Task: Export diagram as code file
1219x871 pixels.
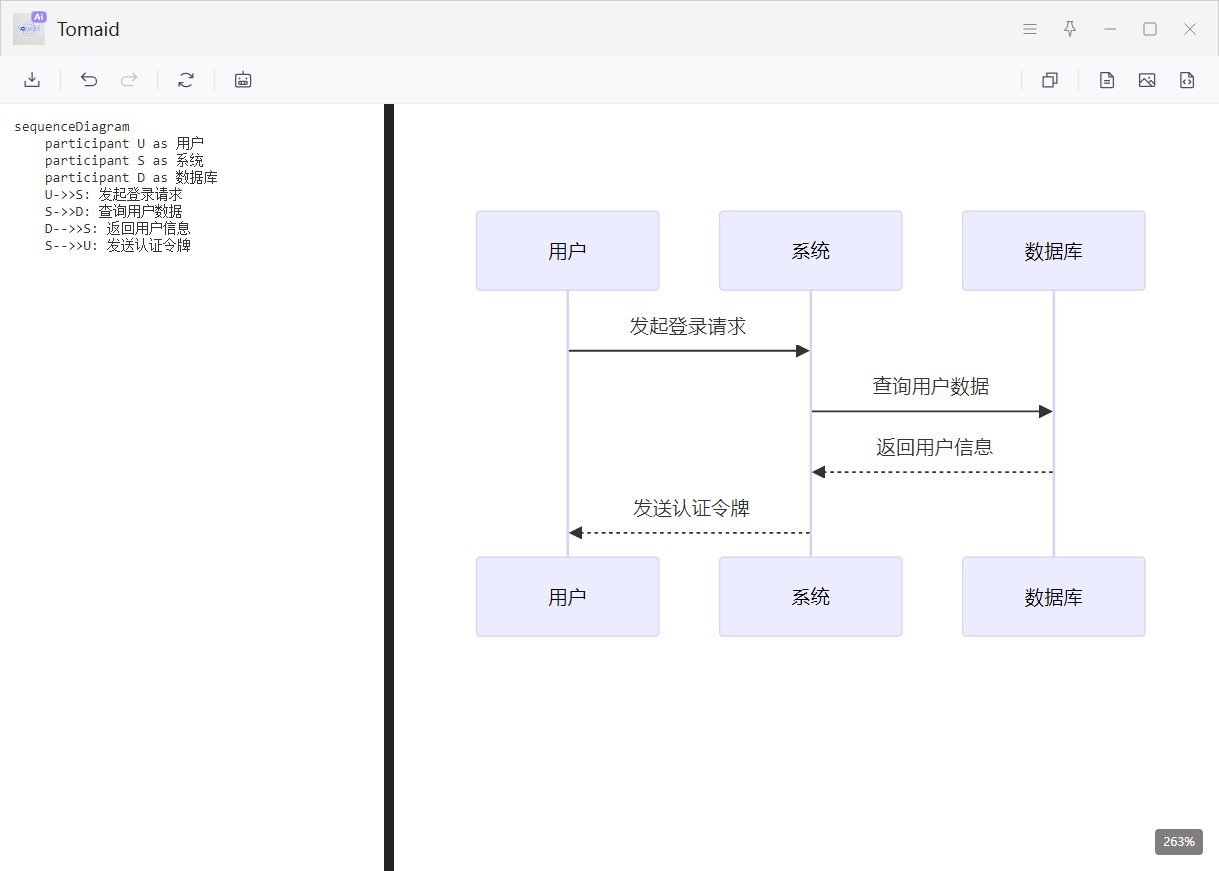Action: (1187, 80)
